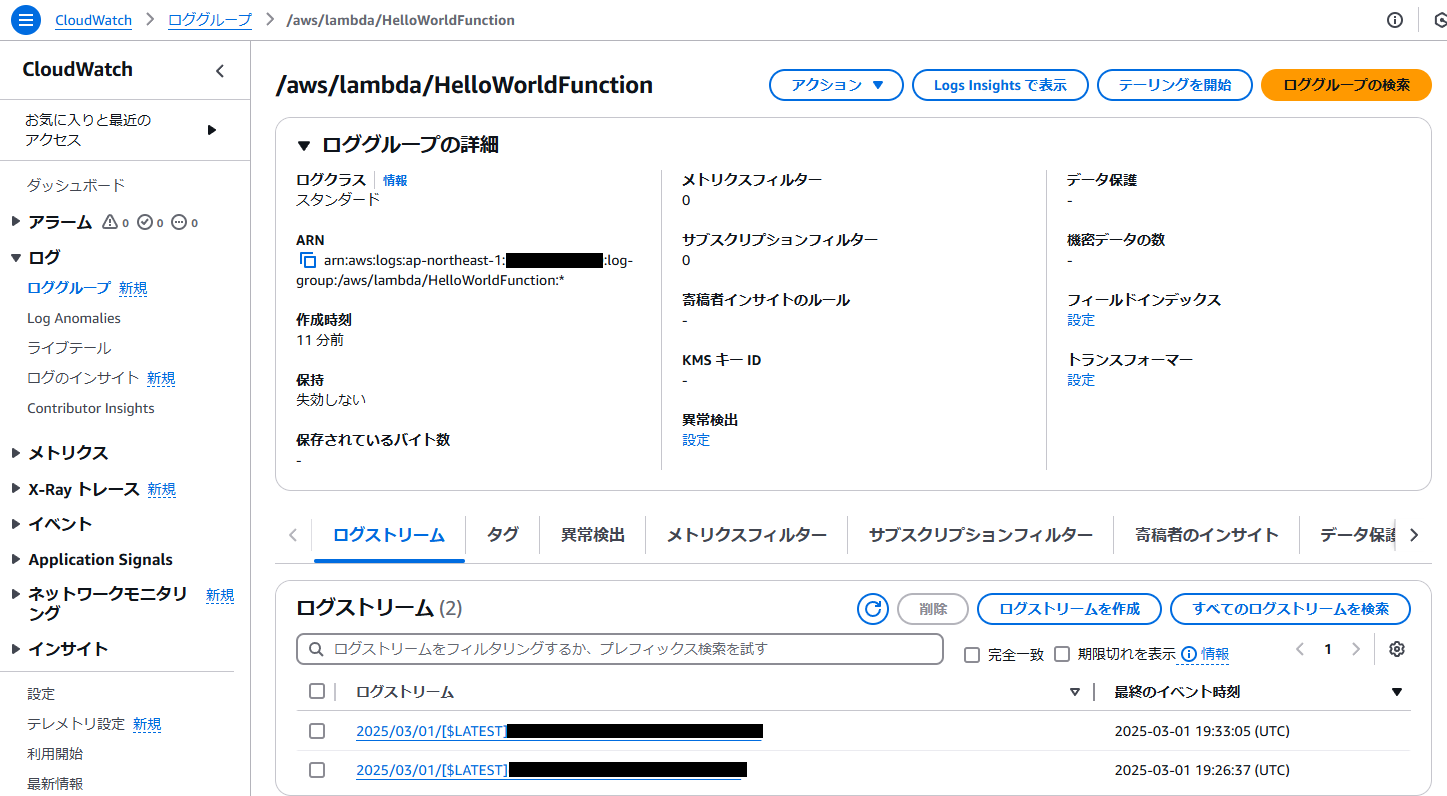The width and height of the screenshot is (1447, 796).
Task: Focus the log stream filter search field
Action: (620, 649)
